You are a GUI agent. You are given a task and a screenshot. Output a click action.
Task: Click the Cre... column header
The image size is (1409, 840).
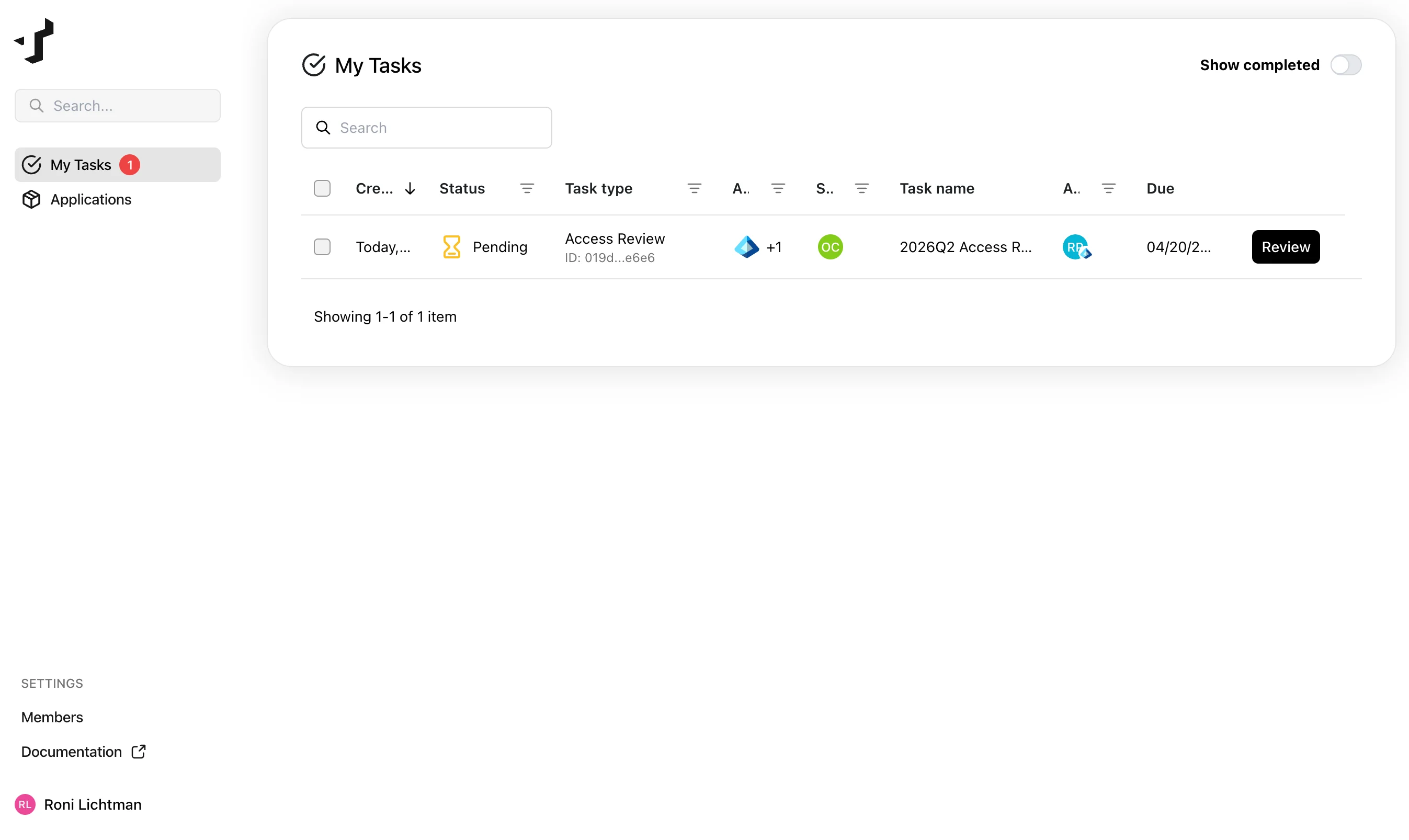coord(374,188)
